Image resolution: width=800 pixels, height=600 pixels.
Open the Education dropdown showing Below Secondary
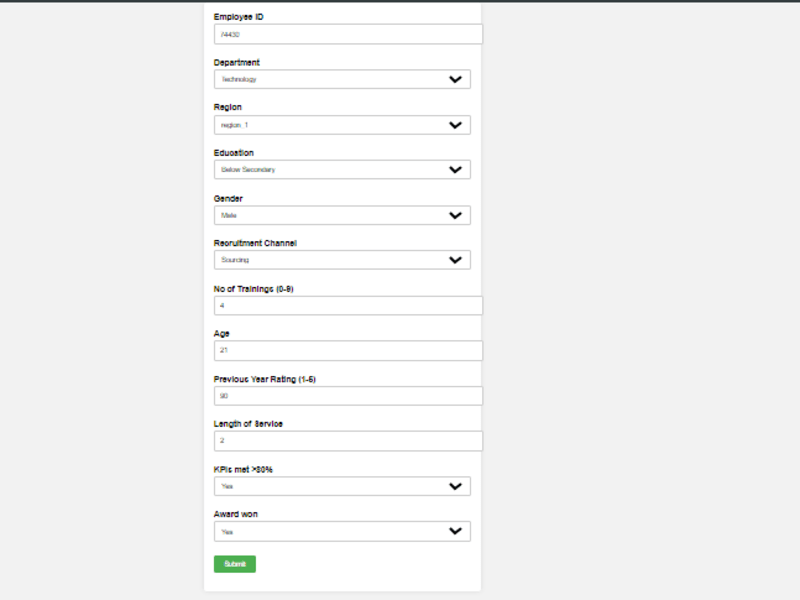coord(342,169)
